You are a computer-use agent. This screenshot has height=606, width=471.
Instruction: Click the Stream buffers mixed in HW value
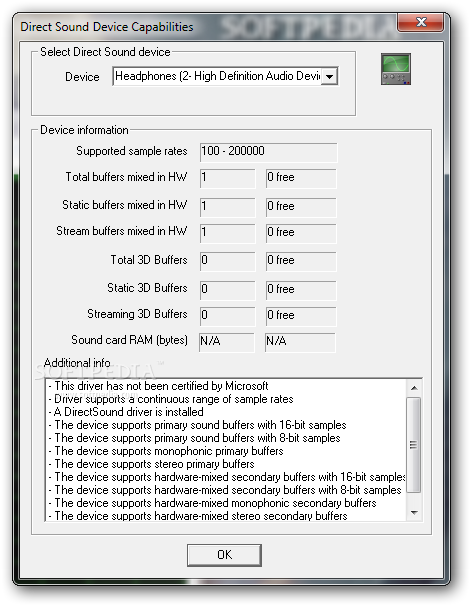pyautogui.click(x=227, y=233)
